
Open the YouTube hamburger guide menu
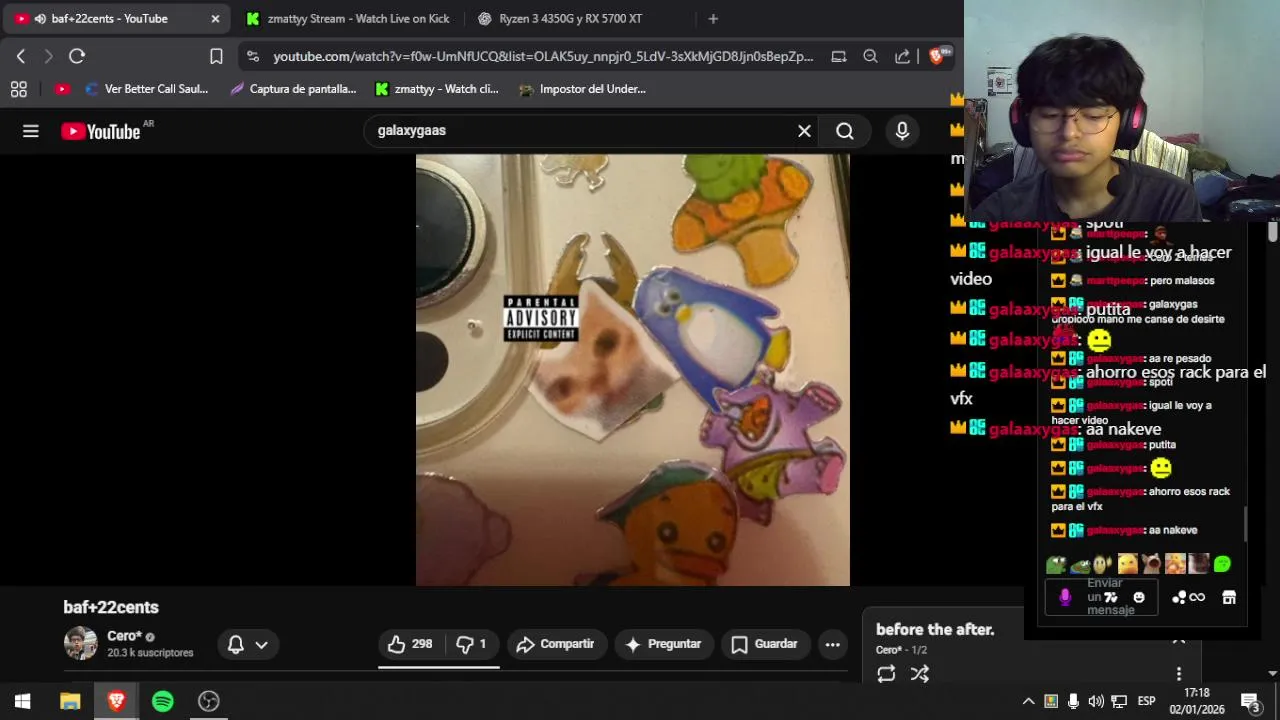pos(31,131)
